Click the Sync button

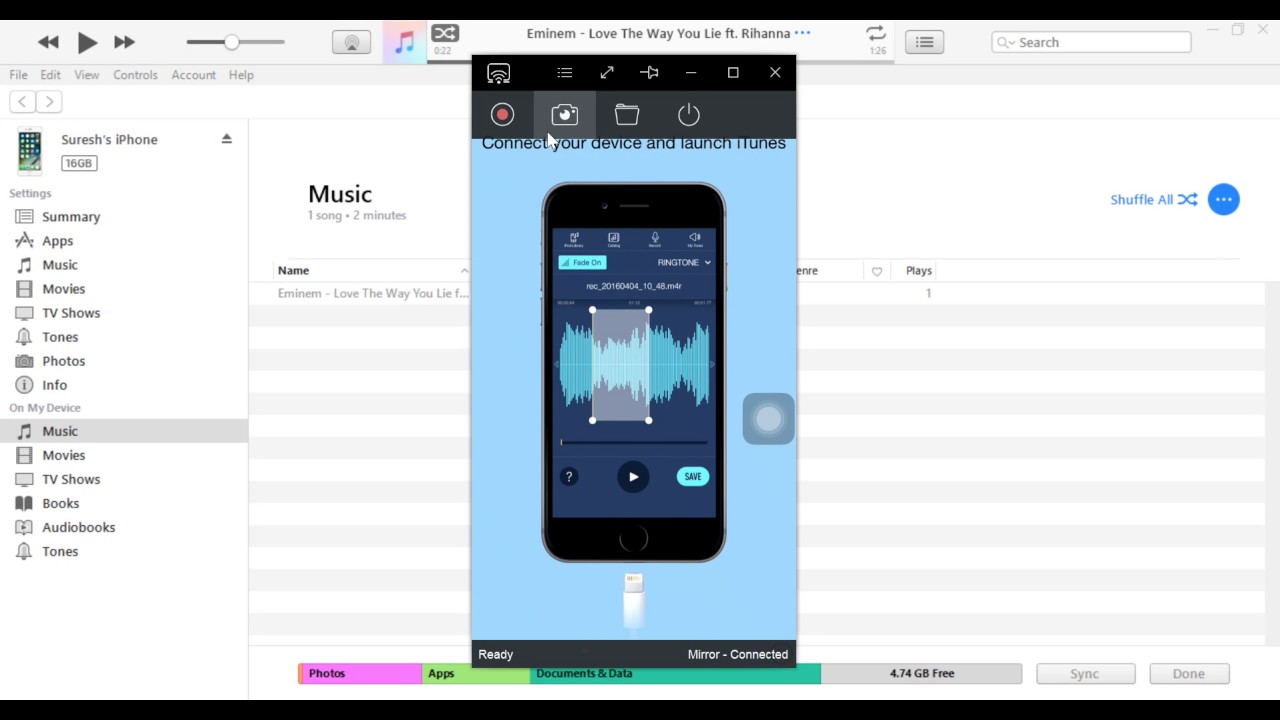click(x=1085, y=674)
